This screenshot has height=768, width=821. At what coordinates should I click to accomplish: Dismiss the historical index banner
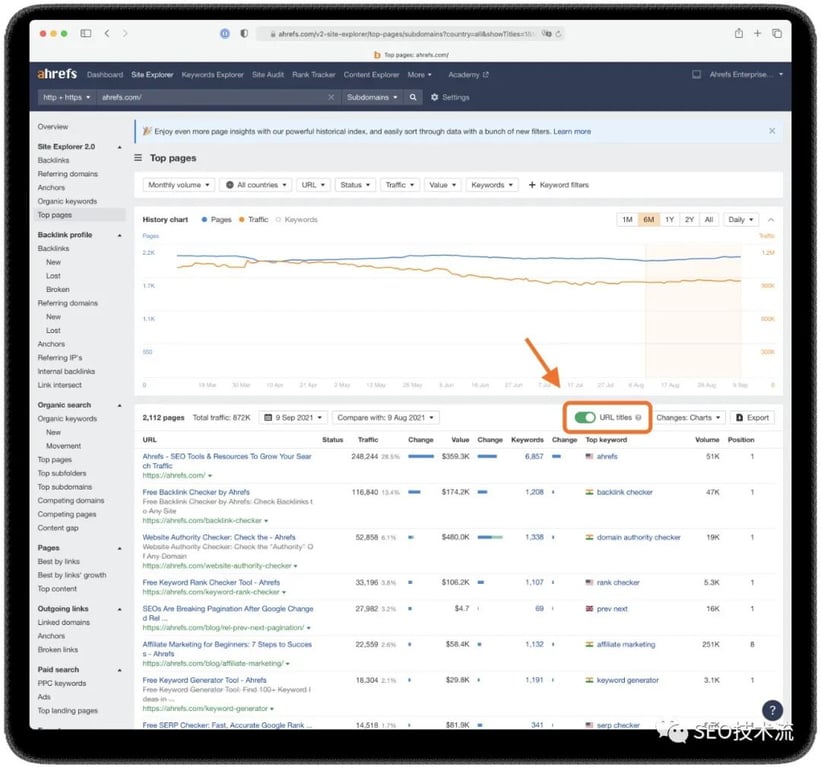(x=771, y=131)
